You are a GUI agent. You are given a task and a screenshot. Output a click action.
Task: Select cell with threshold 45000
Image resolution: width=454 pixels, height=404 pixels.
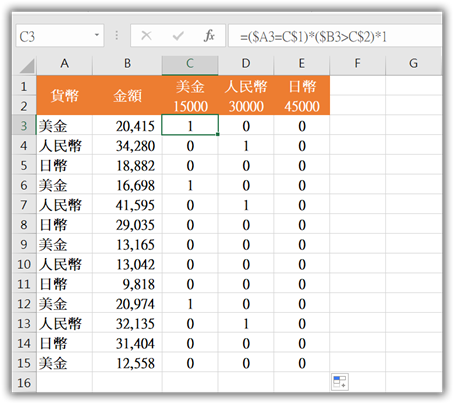click(302, 106)
